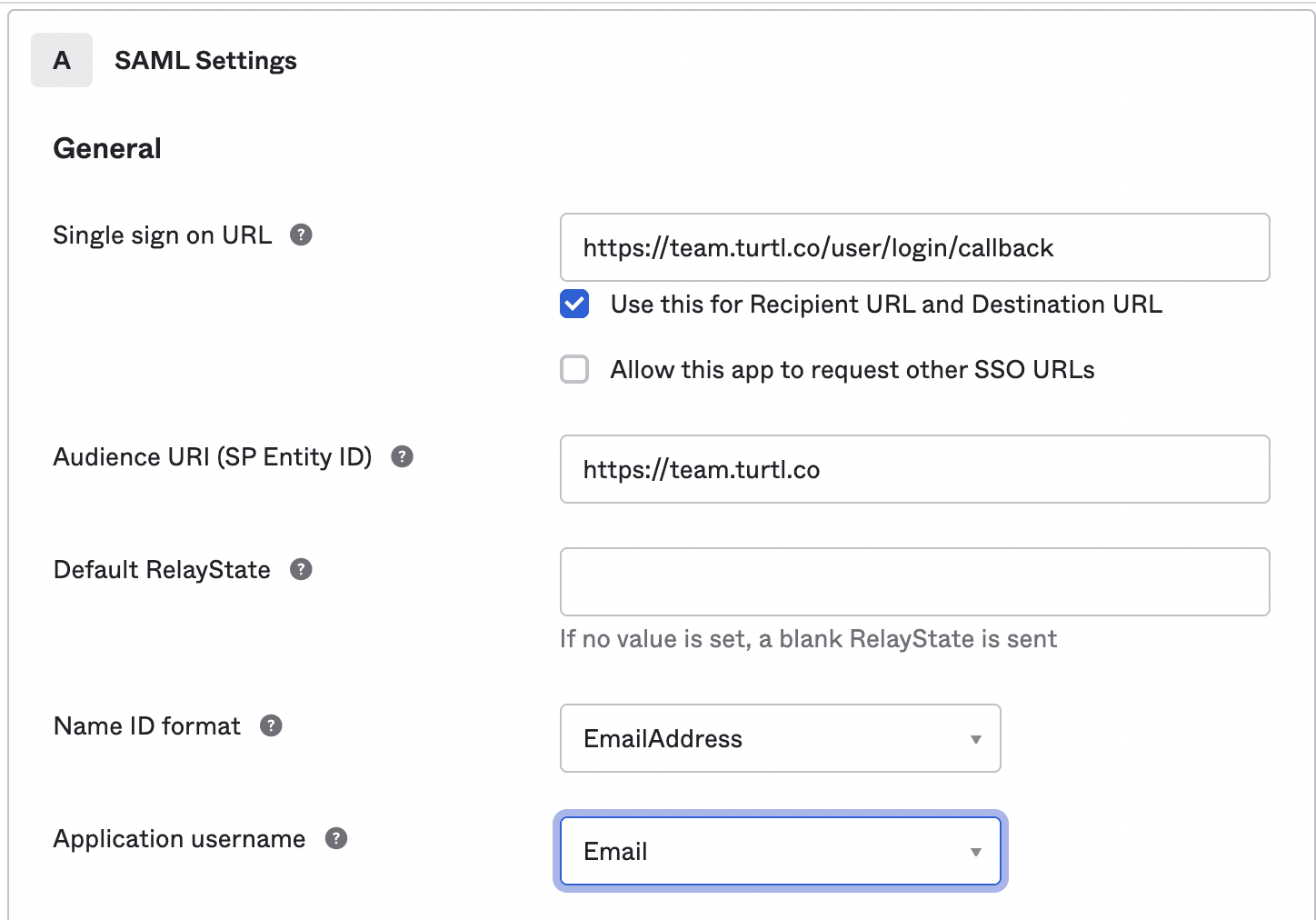Focus the Audience URI text box

pos(914,469)
